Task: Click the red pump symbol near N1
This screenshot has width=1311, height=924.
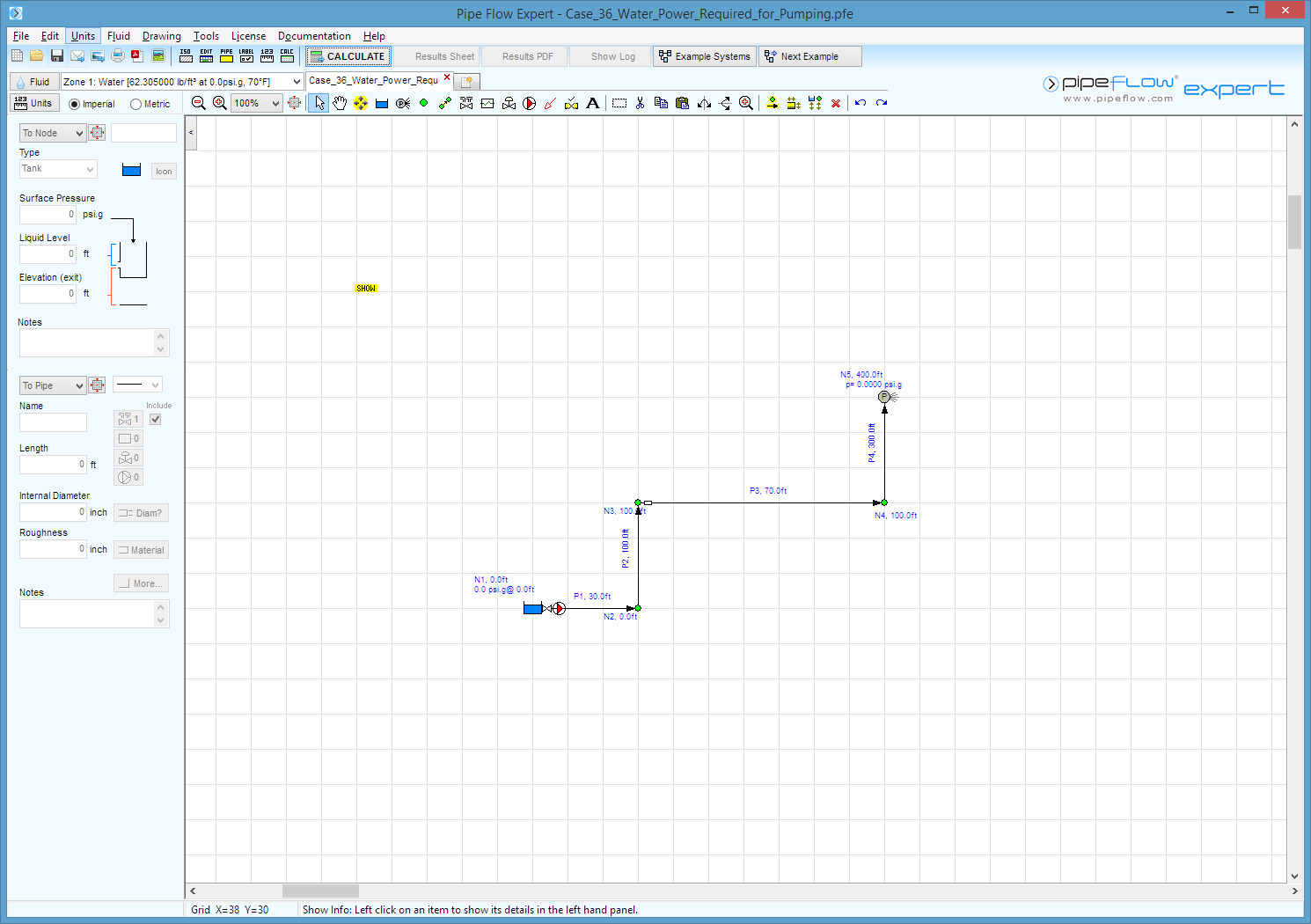Action: pos(559,608)
